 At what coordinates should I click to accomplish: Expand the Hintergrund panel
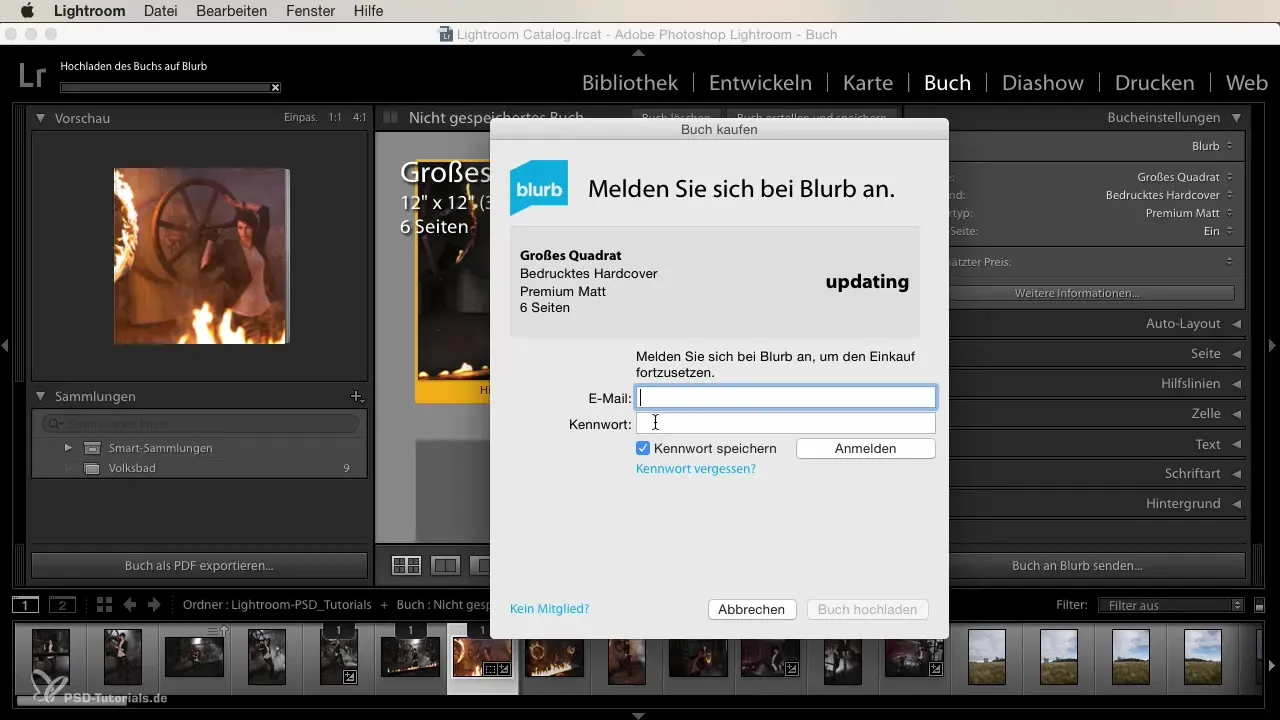pyautogui.click(x=1237, y=504)
